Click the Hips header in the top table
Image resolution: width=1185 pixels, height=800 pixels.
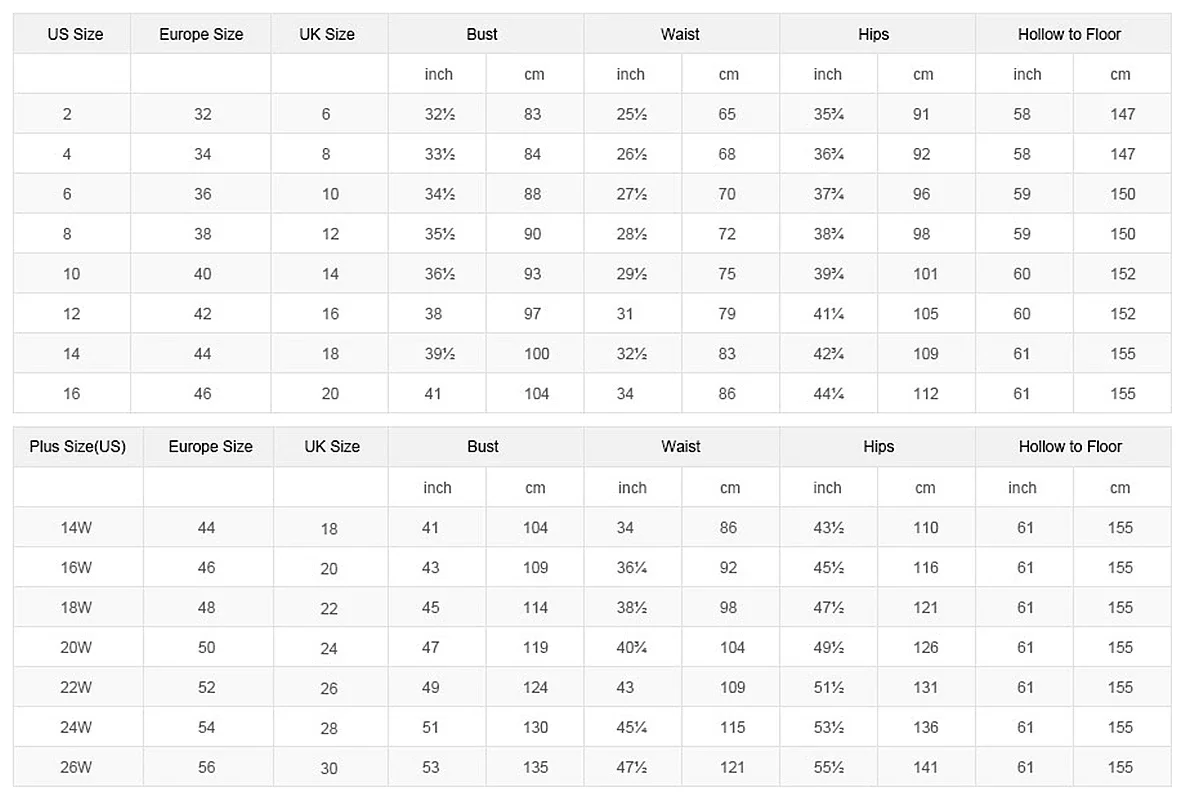(x=873, y=34)
